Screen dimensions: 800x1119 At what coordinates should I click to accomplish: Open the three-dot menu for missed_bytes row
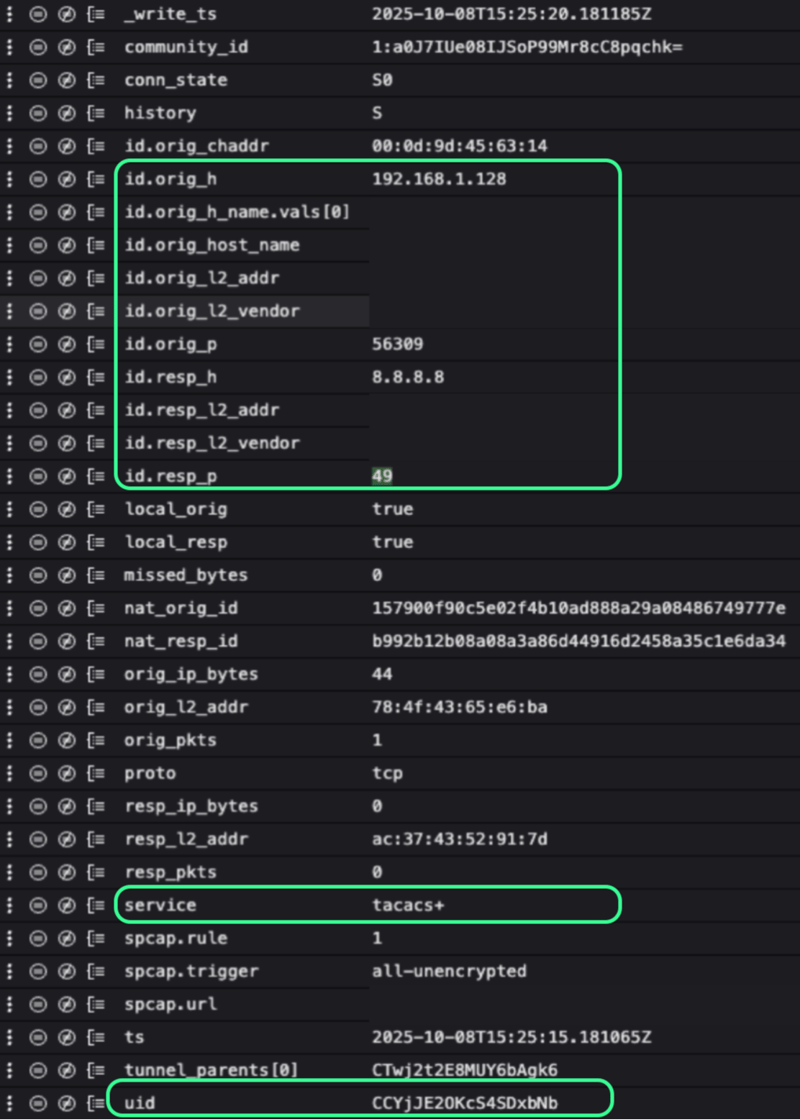11,575
